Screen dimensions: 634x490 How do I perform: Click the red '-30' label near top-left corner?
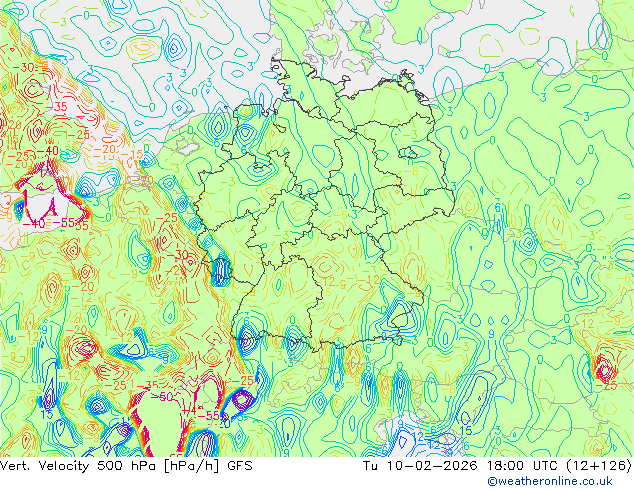(24, 68)
